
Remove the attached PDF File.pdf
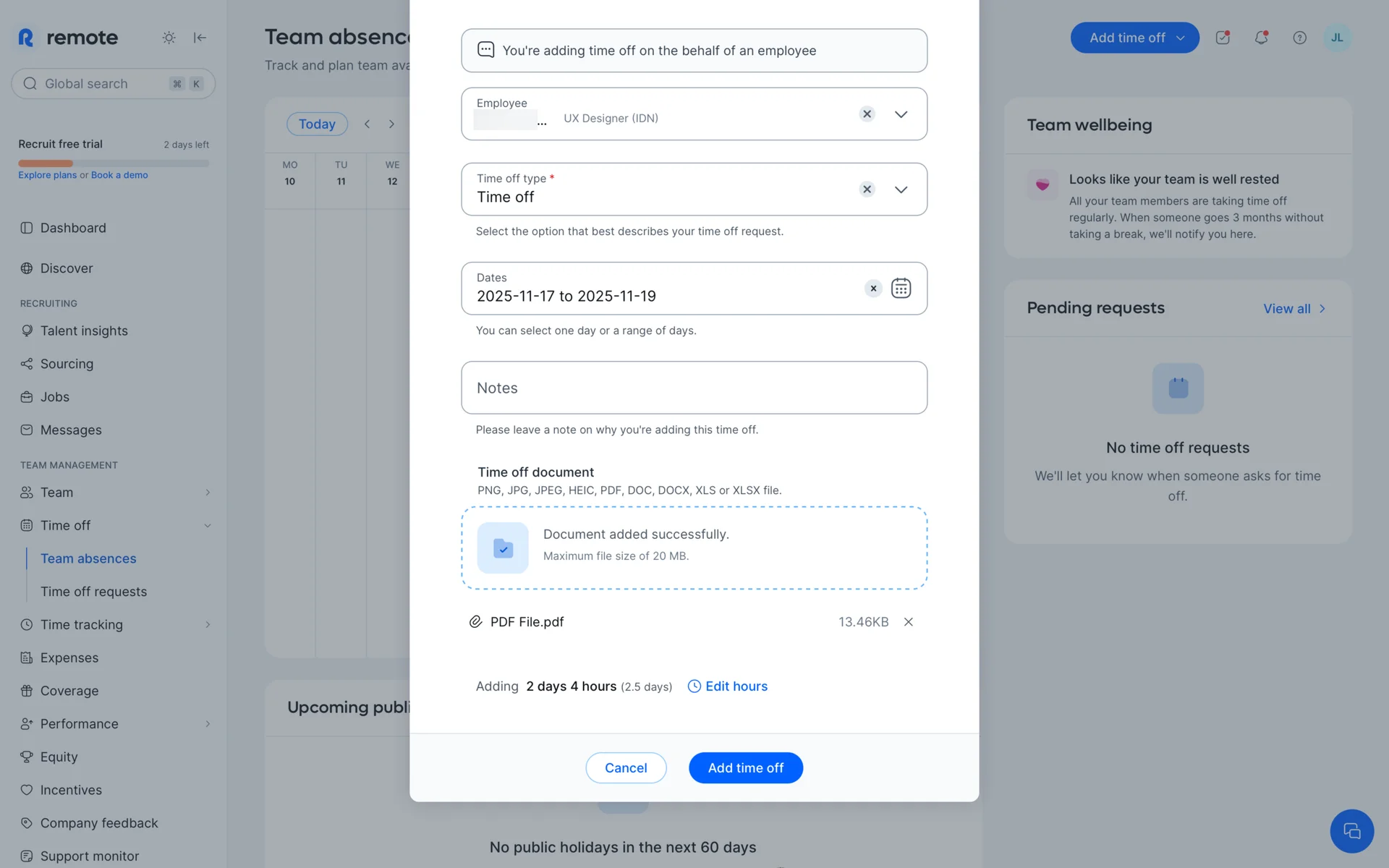click(x=909, y=622)
